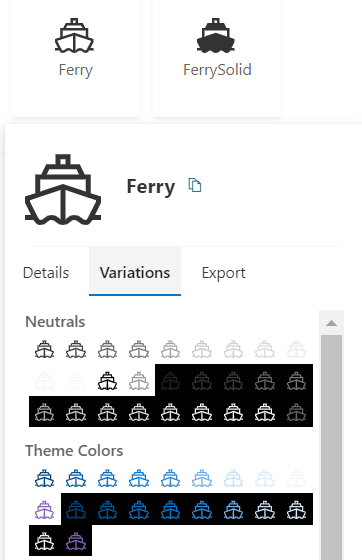Viewport: 362px width, 560px height.
Task: Open the Details tab
Action: (46, 272)
